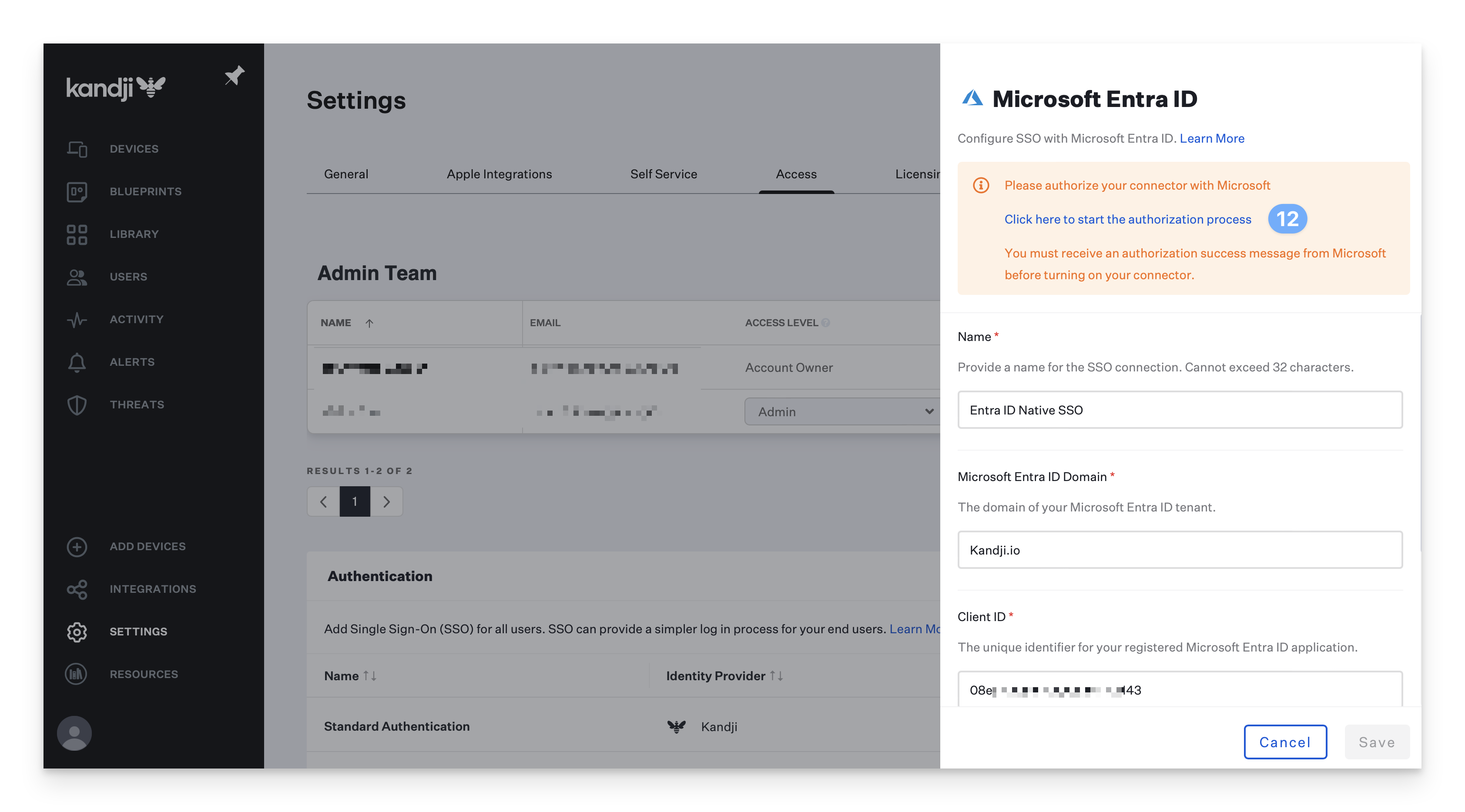This screenshot has width=1465, height=812.
Task: Open the Resources books icon
Action: [77, 675]
